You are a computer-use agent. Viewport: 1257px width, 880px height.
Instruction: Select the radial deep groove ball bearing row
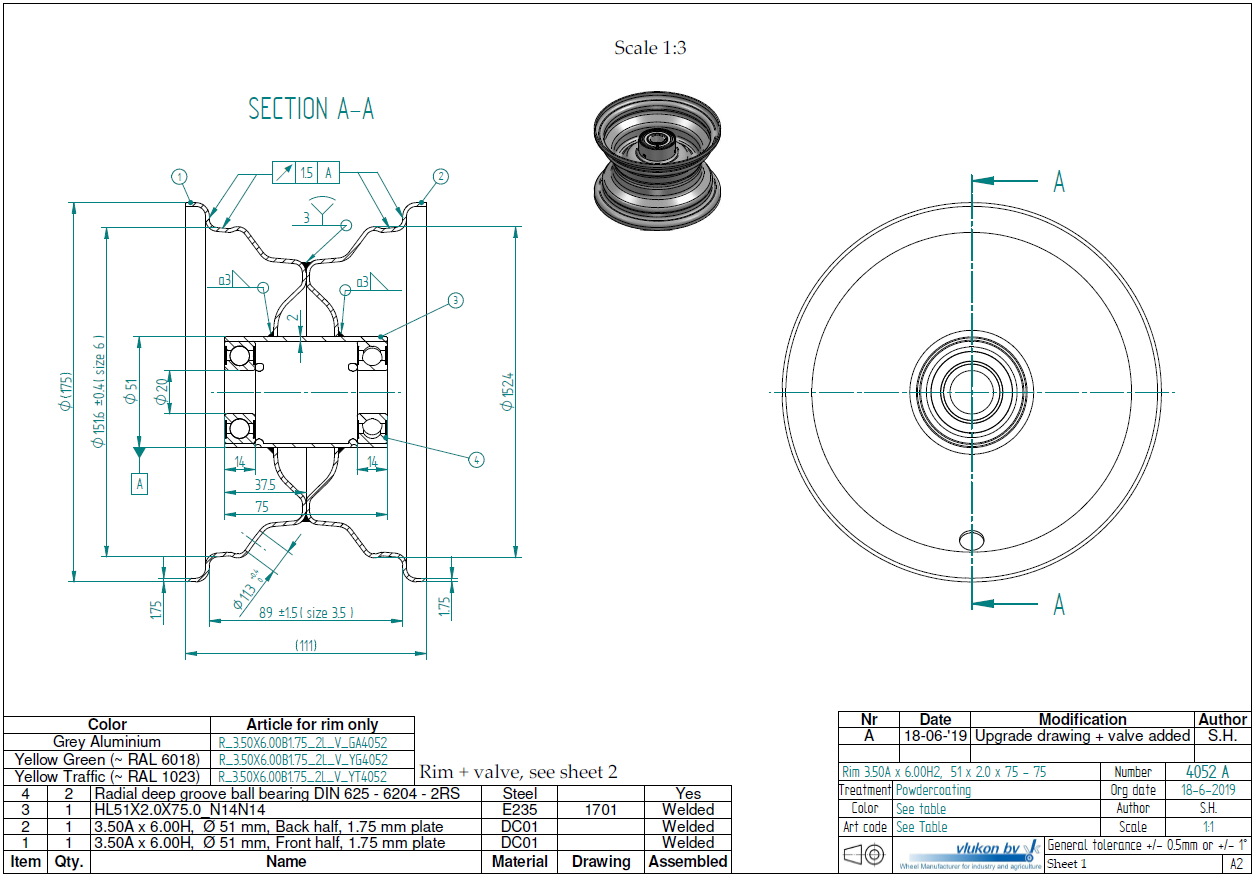coord(277,794)
